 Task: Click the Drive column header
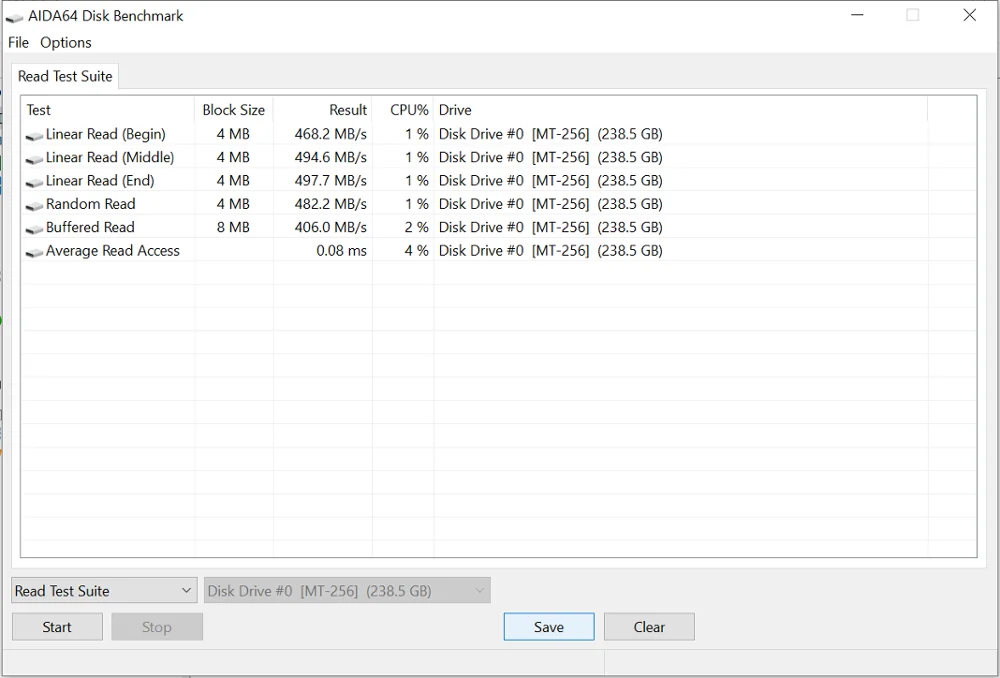pos(680,110)
